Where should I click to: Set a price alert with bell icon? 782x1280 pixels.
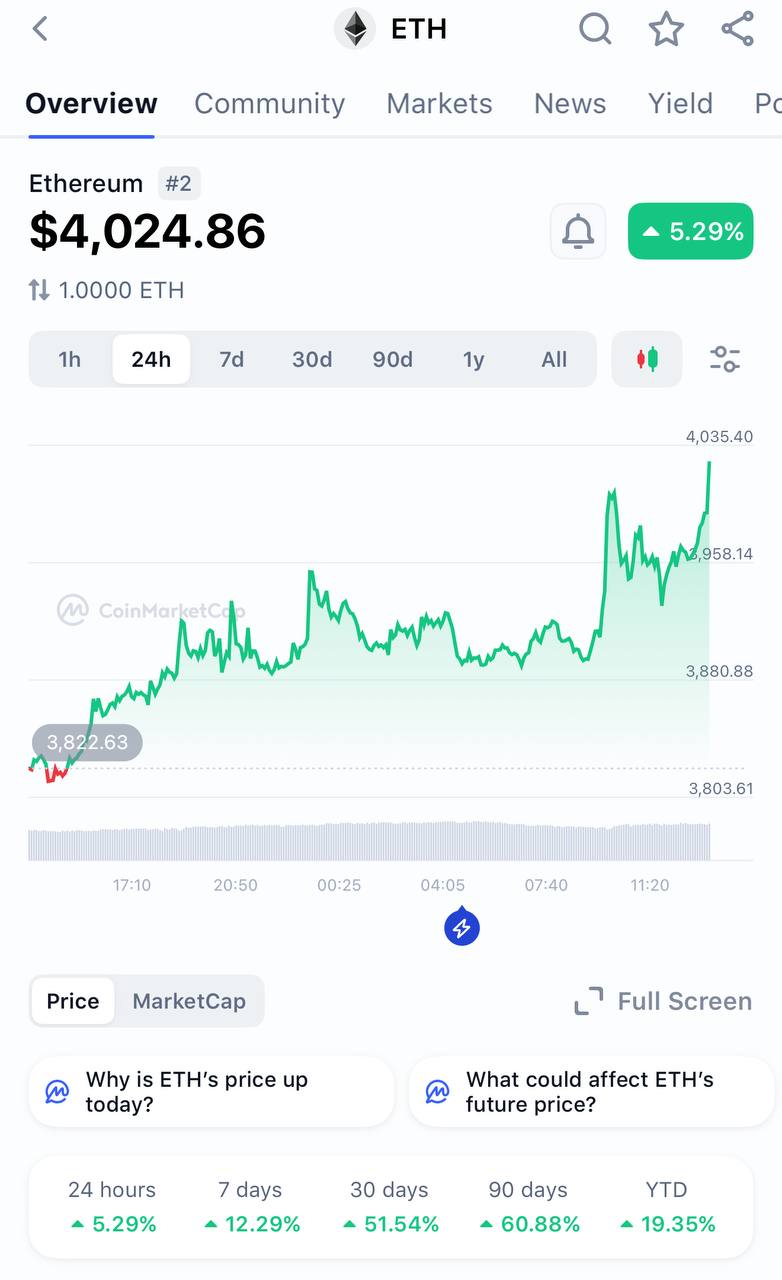(578, 232)
